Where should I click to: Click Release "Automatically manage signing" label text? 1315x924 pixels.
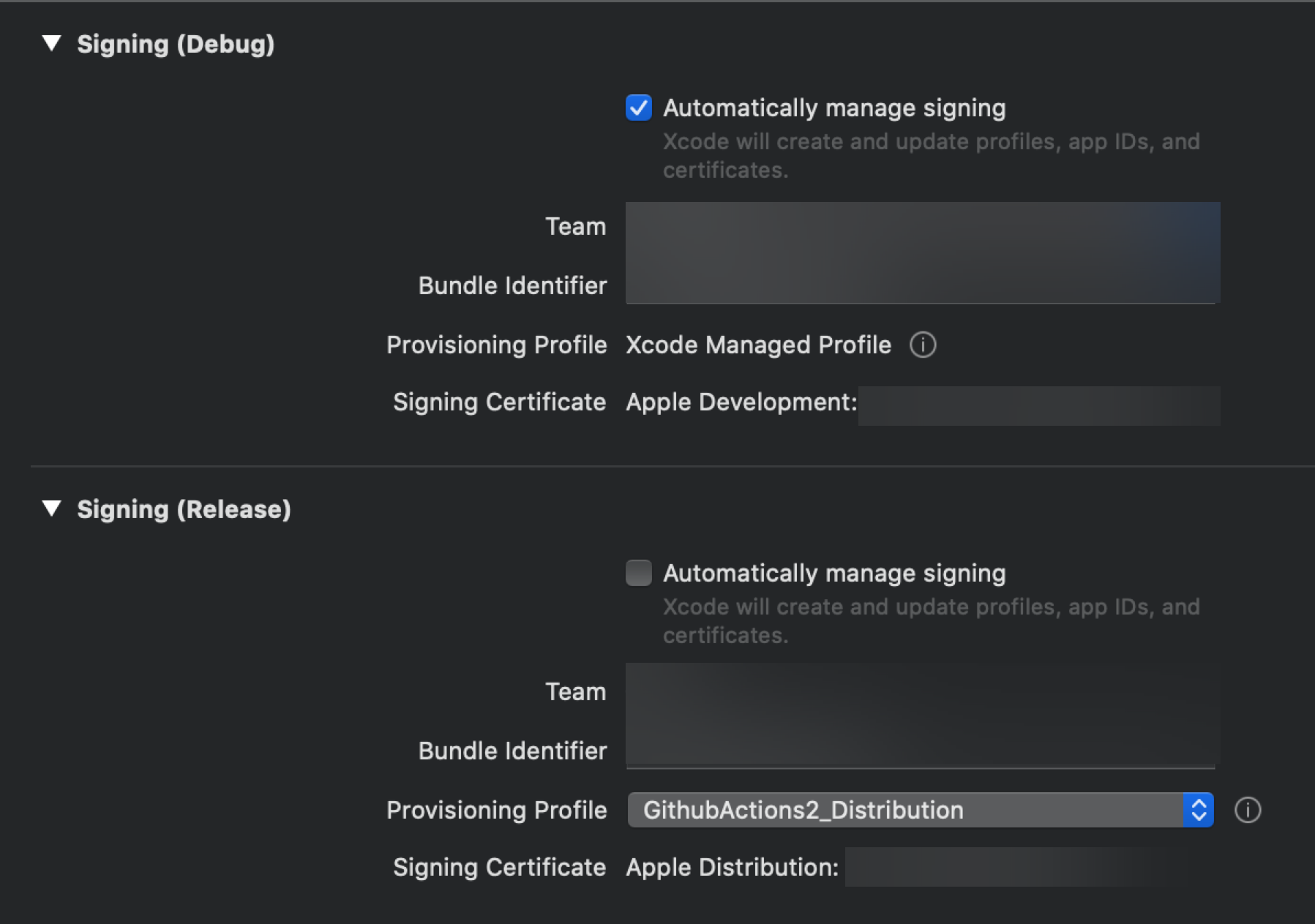click(x=834, y=574)
